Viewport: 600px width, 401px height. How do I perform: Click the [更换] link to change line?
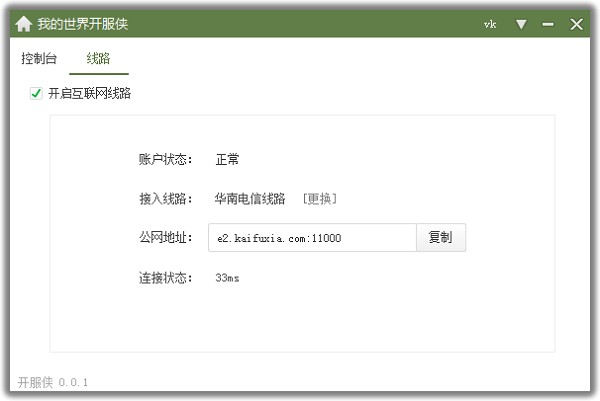click(320, 199)
